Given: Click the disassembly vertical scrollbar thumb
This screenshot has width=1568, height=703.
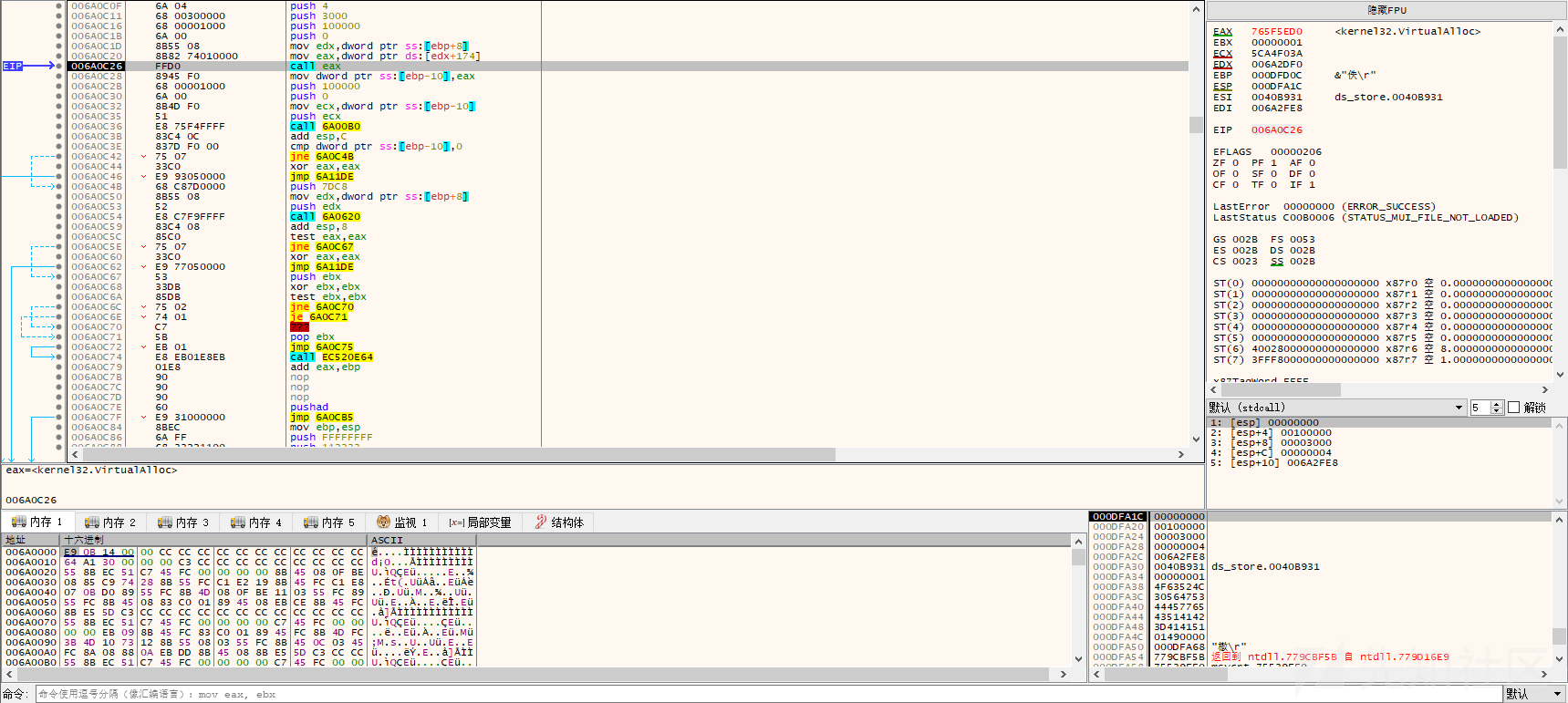Looking at the screenshot, I should tap(1196, 125).
